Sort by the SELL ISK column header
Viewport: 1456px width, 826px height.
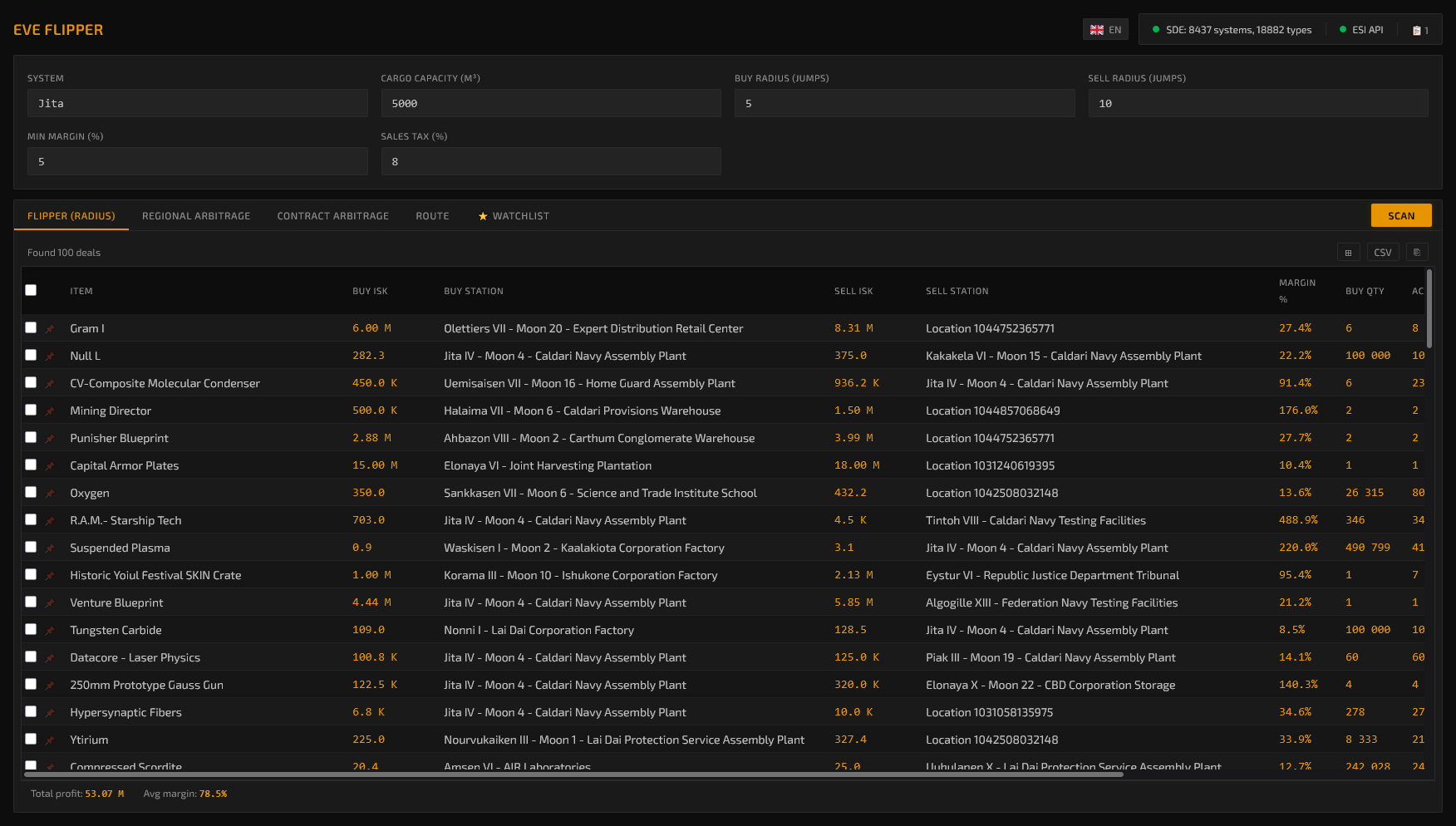pyautogui.click(x=853, y=292)
